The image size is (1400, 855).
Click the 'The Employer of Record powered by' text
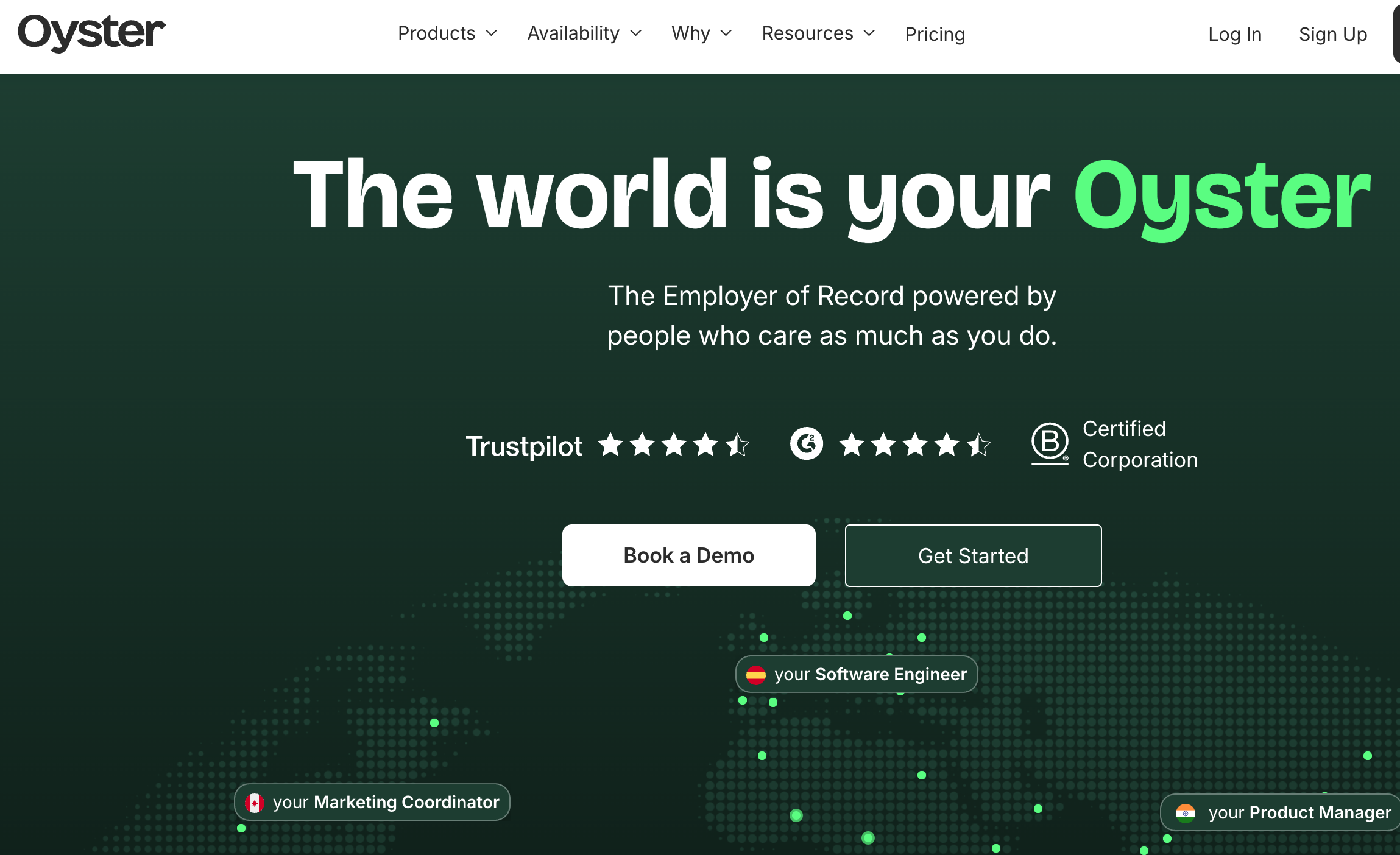click(x=832, y=296)
